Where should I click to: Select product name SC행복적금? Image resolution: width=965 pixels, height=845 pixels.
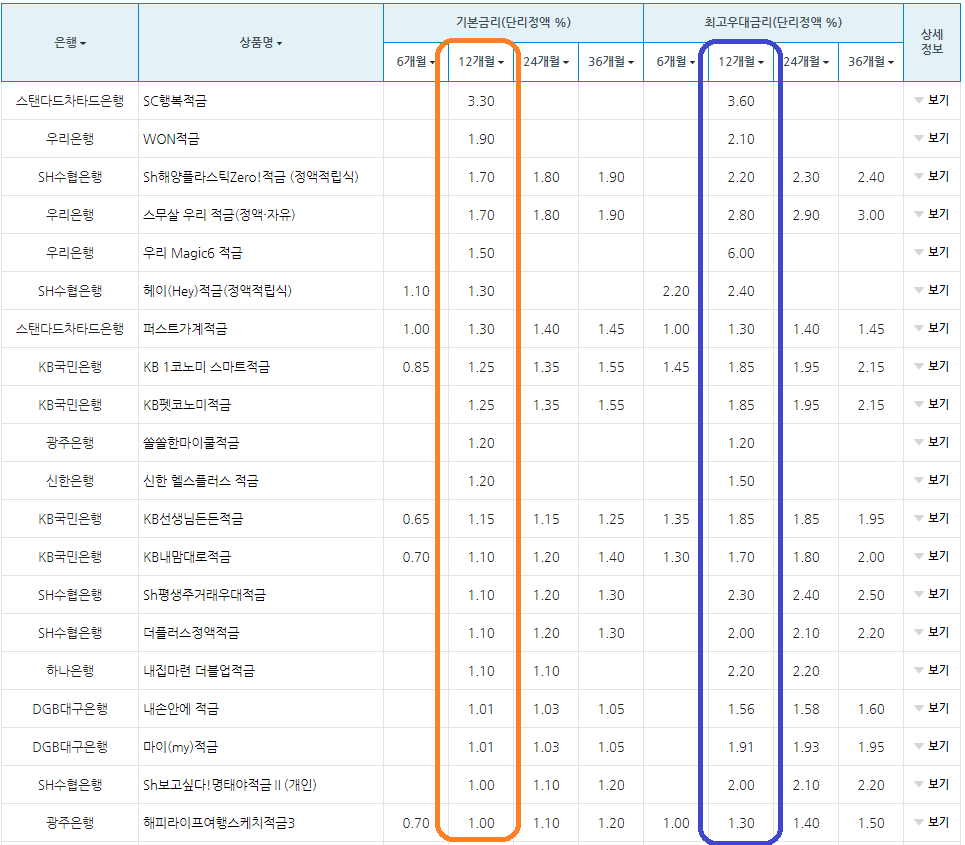pos(175,101)
